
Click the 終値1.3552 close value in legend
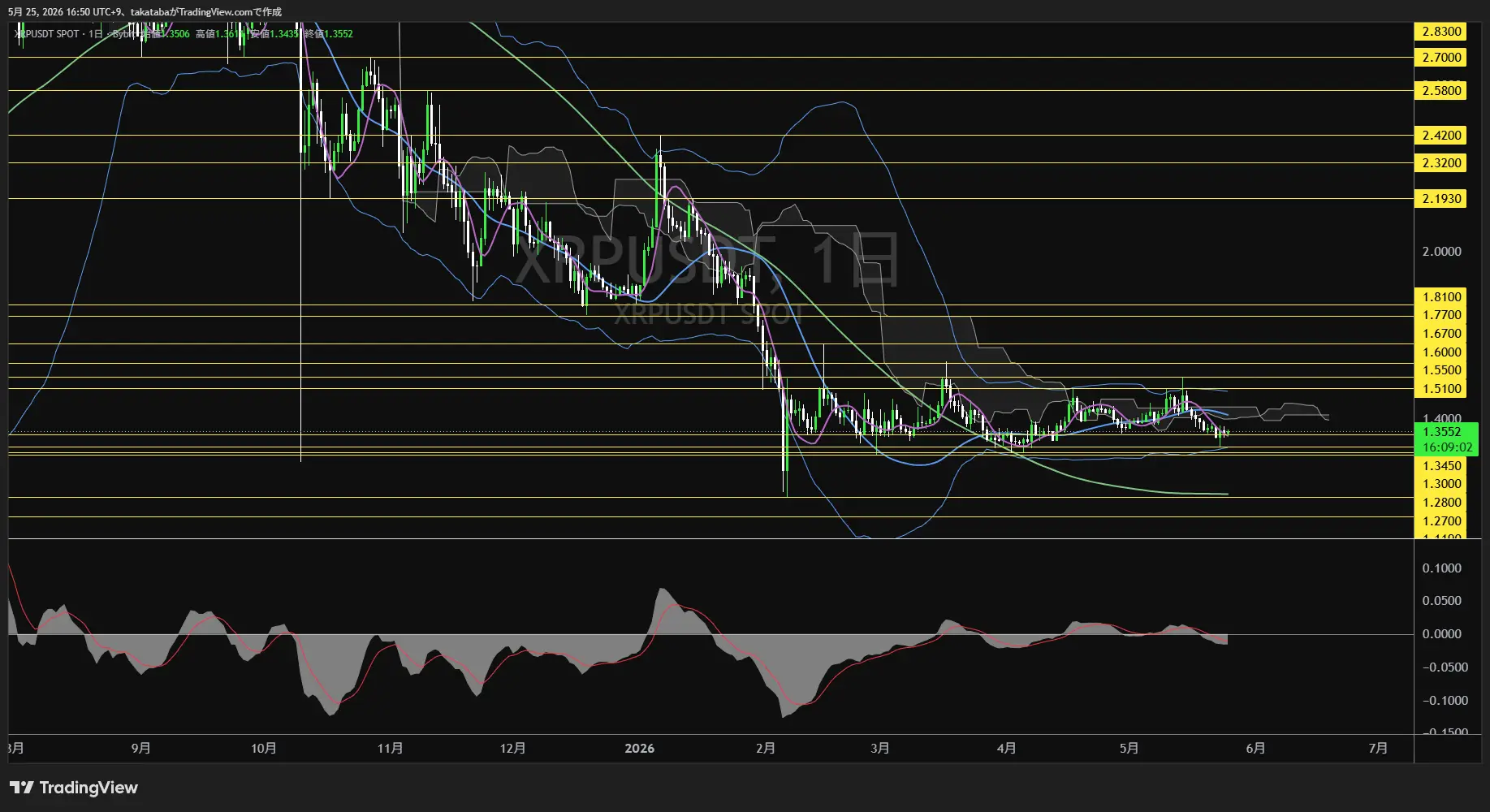coord(329,34)
